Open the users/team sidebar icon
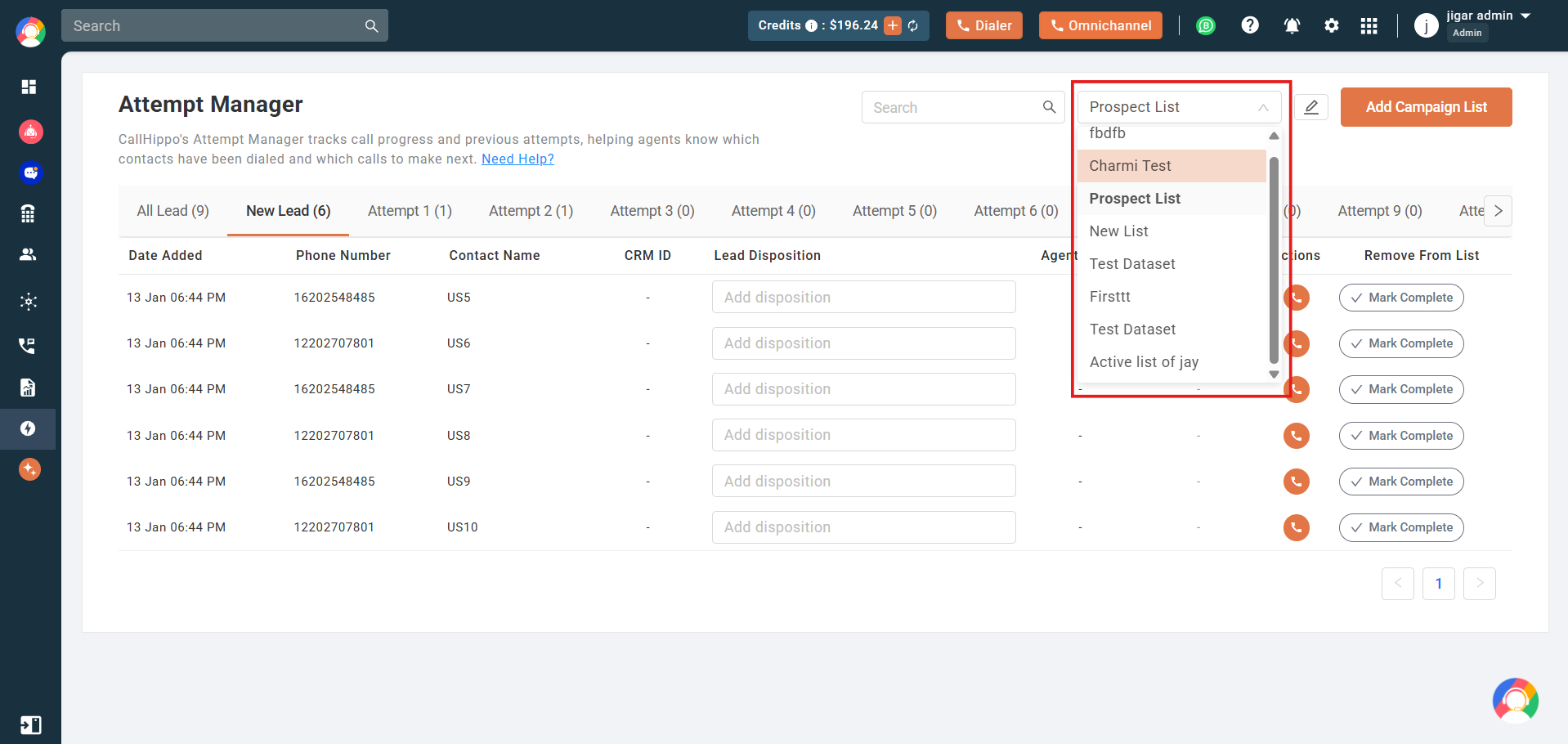1568x744 pixels. 28,254
